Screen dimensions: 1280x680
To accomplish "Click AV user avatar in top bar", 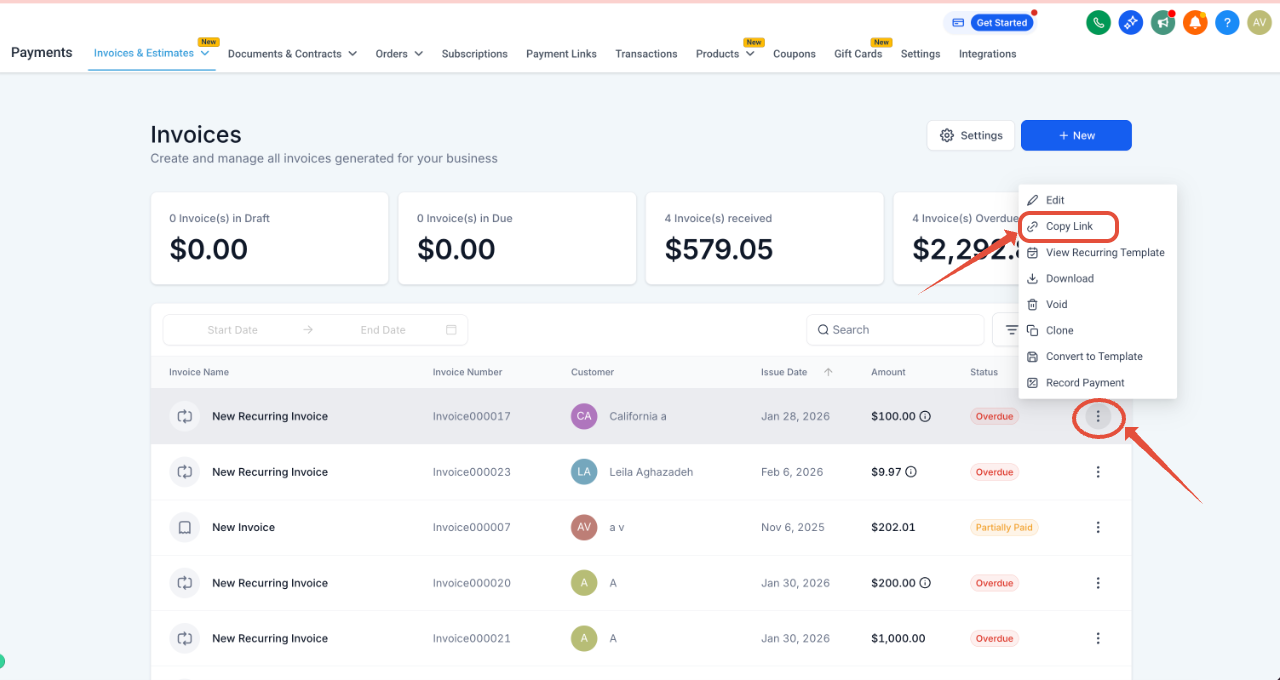I will pyautogui.click(x=1259, y=22).
